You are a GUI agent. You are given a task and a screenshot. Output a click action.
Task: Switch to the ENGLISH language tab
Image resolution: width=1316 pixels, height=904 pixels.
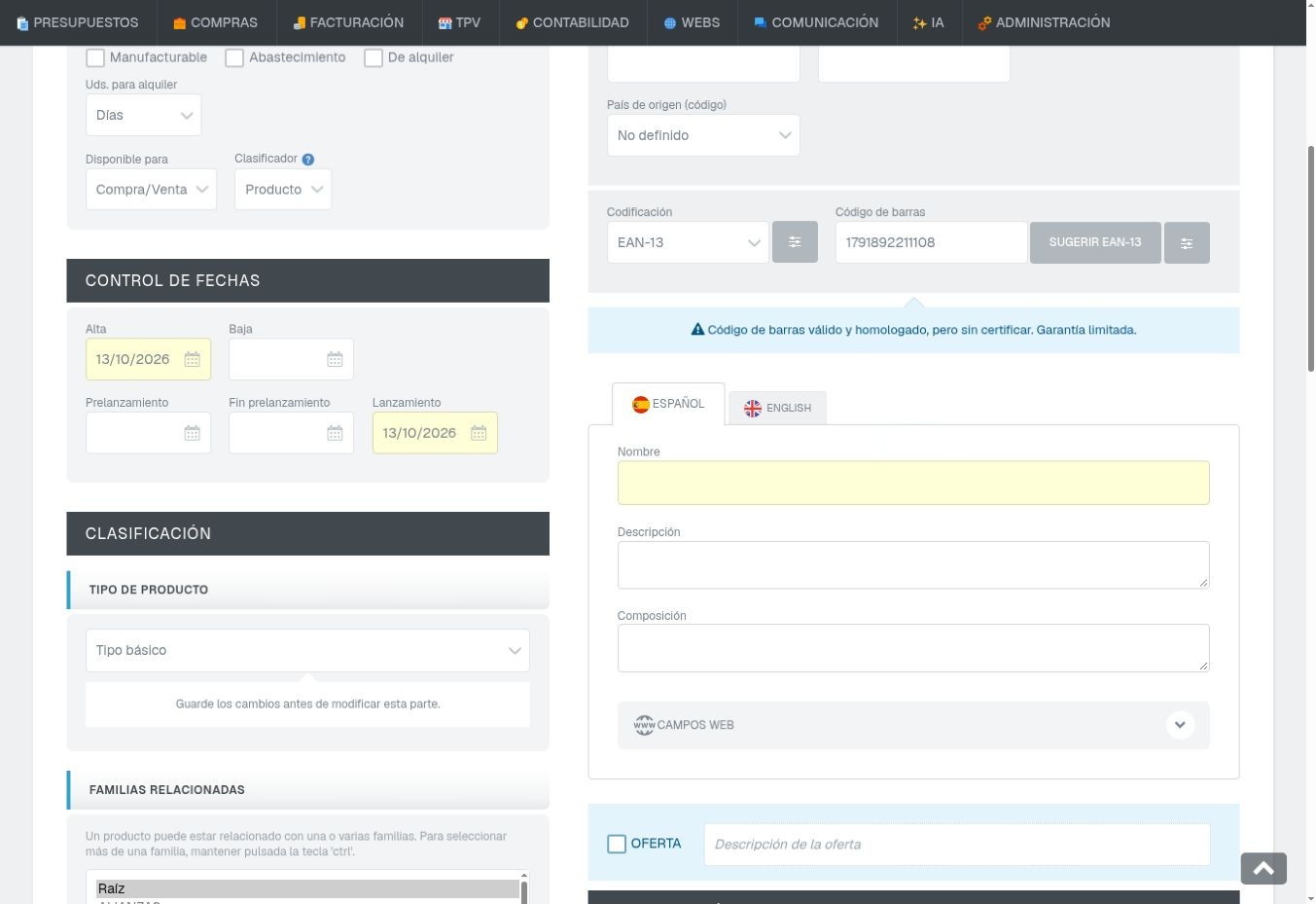pos(778,408)
